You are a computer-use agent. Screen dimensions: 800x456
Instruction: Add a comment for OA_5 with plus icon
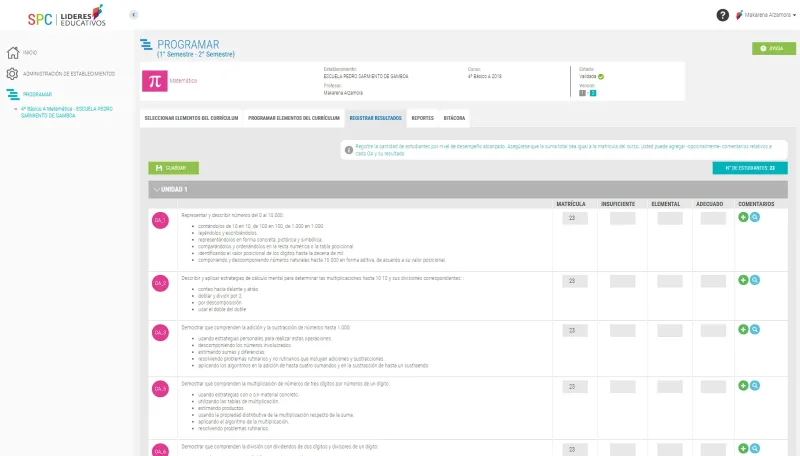coord(743,386)
